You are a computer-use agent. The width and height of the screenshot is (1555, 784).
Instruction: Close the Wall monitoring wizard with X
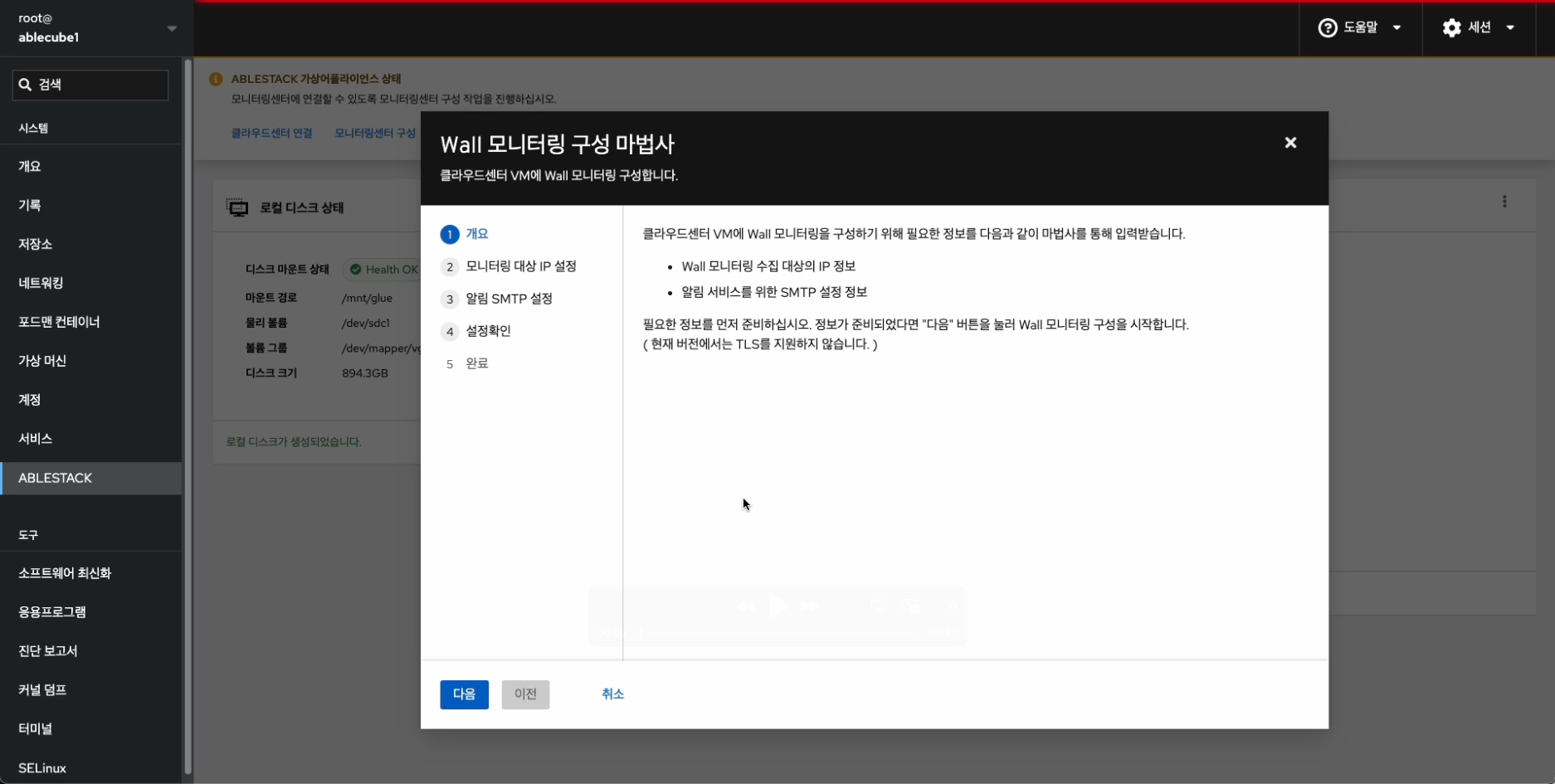pos(1290,143)
